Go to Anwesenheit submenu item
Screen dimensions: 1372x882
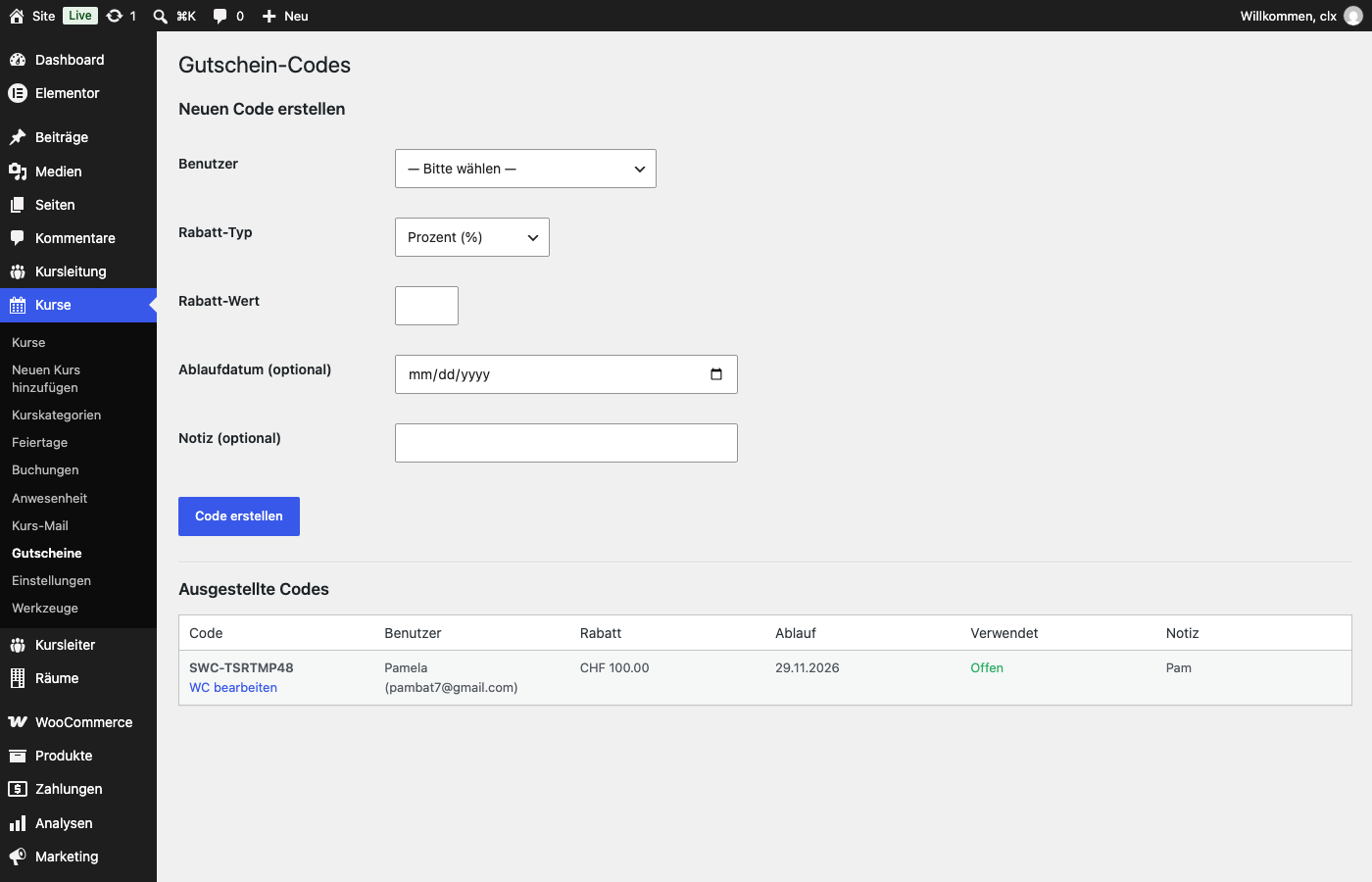(x=50, y=498)
